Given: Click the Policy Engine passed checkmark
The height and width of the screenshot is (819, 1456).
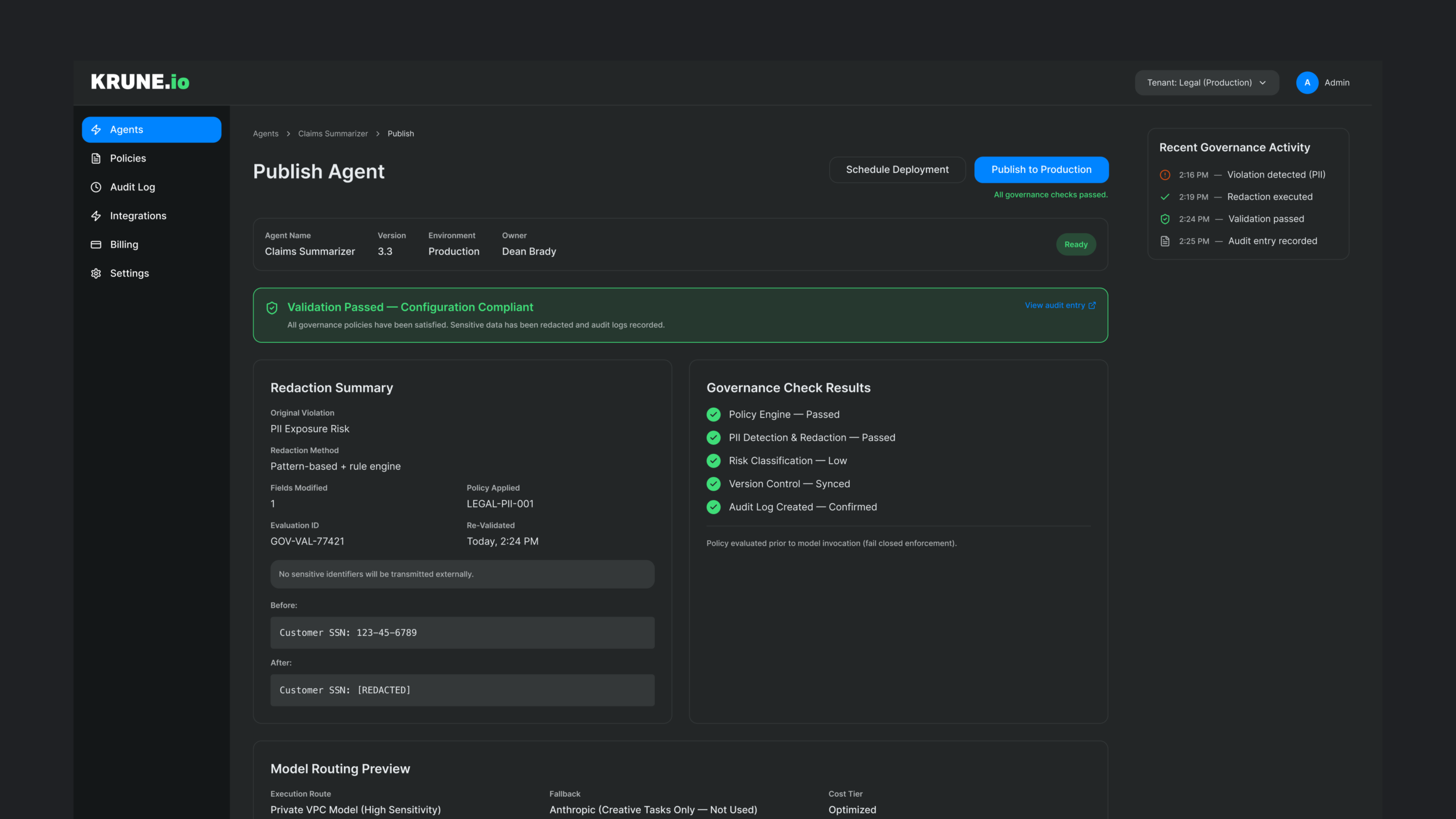Looking at the screenshot, I should 713,415.
